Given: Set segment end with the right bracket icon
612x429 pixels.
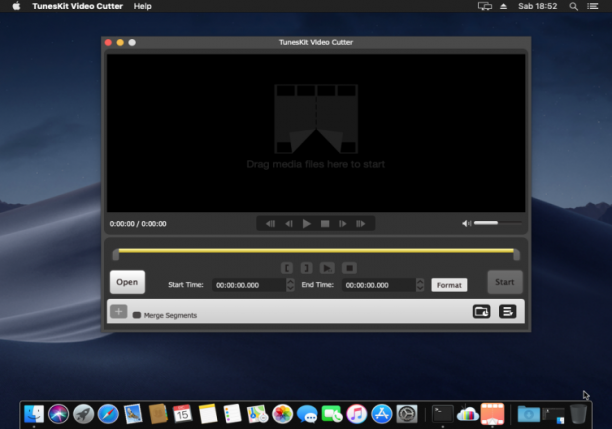Looking at the screenshot, I should pyautogui.click(x=306, y=268).
